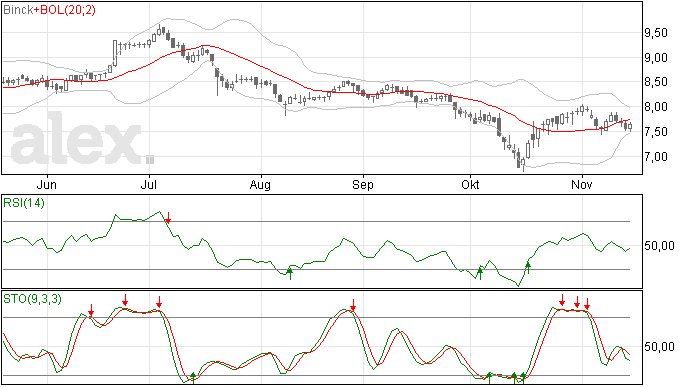Click the Jun month label on time axis
Image resolution: width=690 pixels, height=387 pixels.
click(47, 185)
